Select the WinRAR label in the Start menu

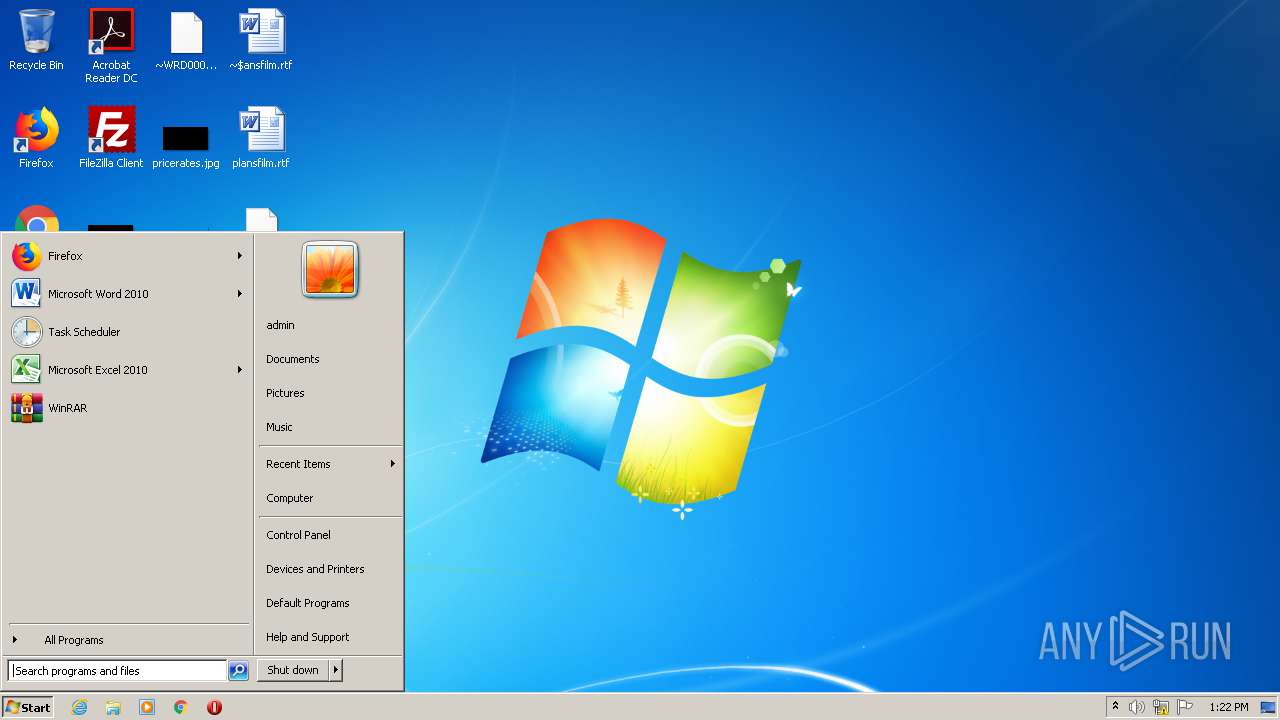pyautogui.click(x=67, y=408)
